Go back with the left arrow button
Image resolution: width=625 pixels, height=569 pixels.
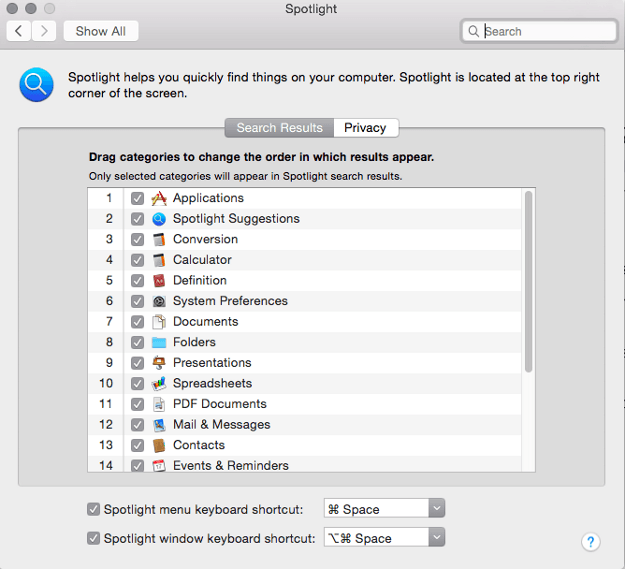(18, 31)
